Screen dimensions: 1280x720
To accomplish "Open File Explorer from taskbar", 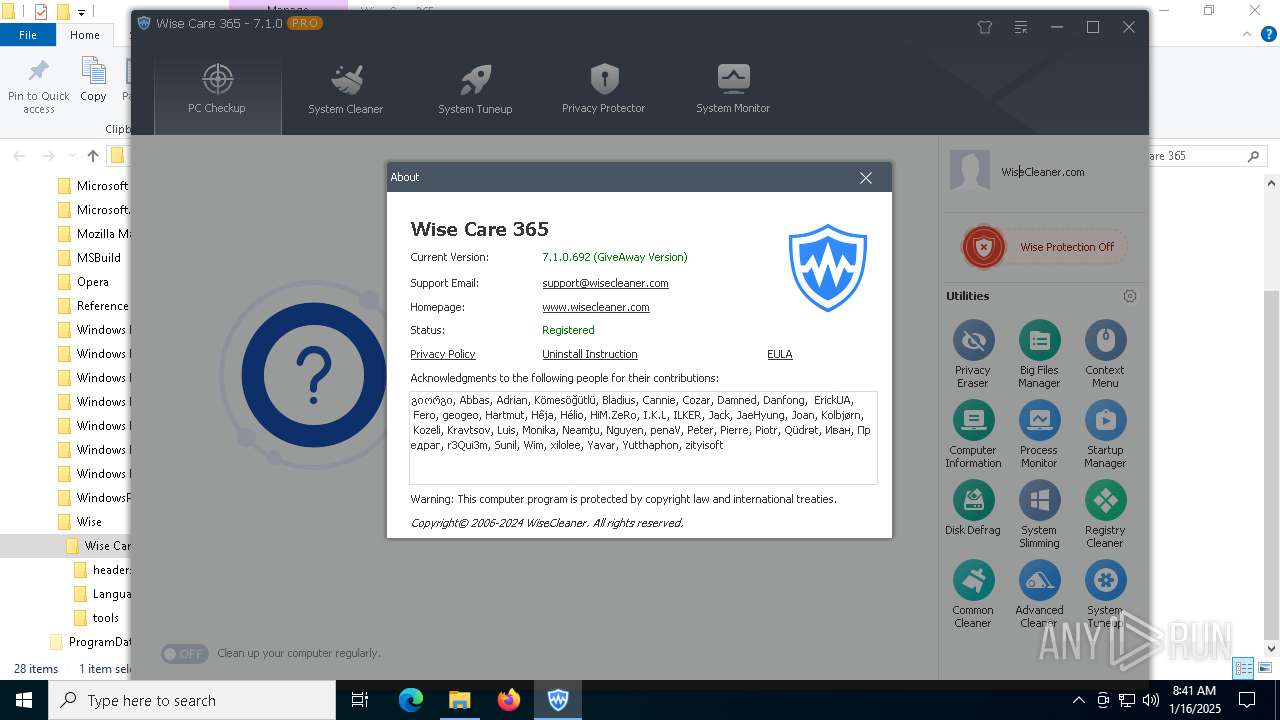I will [x=459, y=700].
